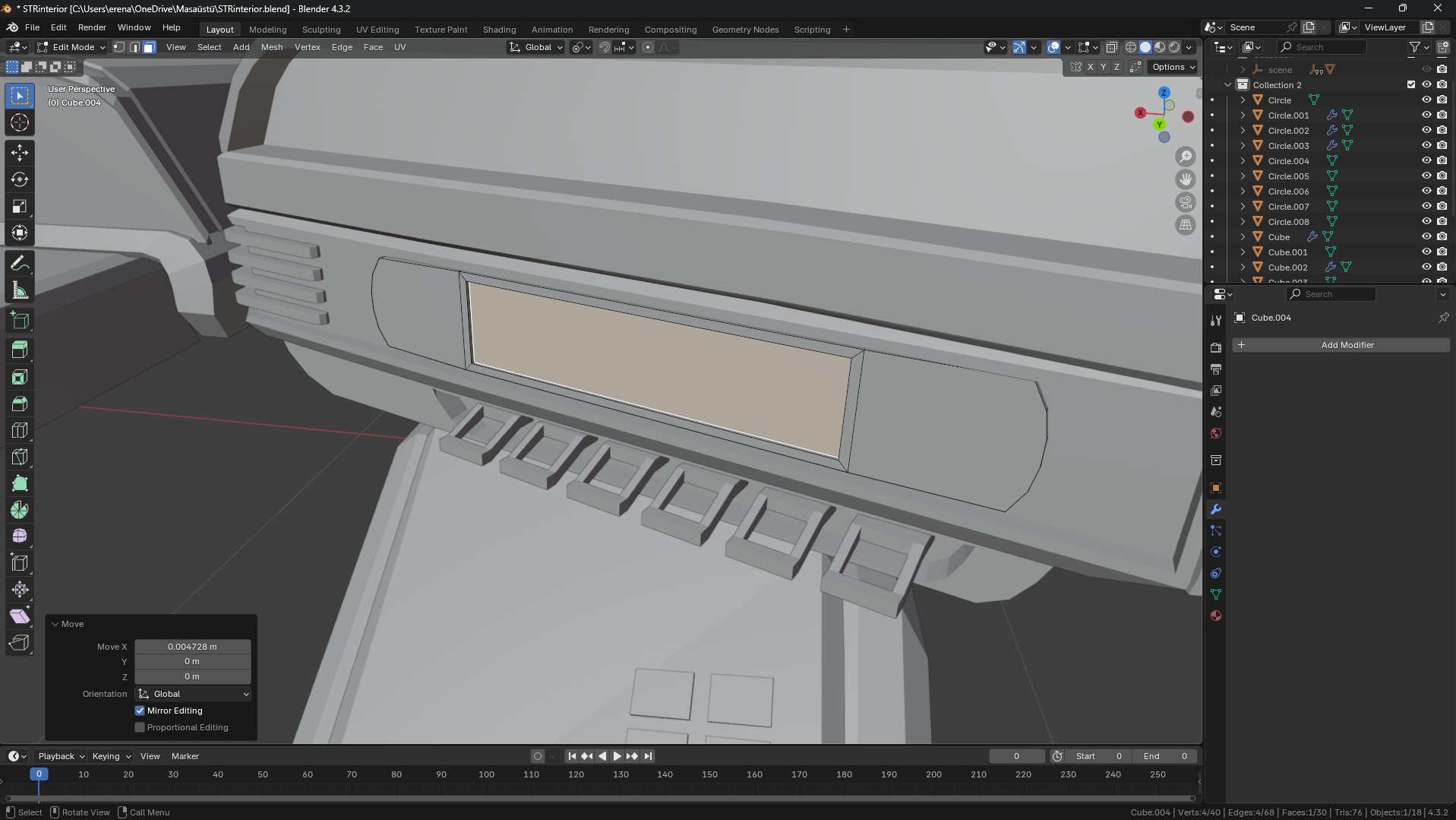Open the Options dropdown
The height and width of the screenshot is (820, 1456).
tap(1173, 67)
